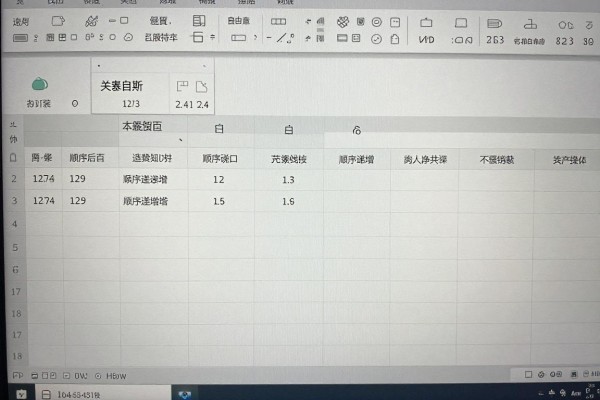Viewport: 600px width, 400px height.
Task: Select the cell with value 1.5
Action: click(x=219, y=201)
